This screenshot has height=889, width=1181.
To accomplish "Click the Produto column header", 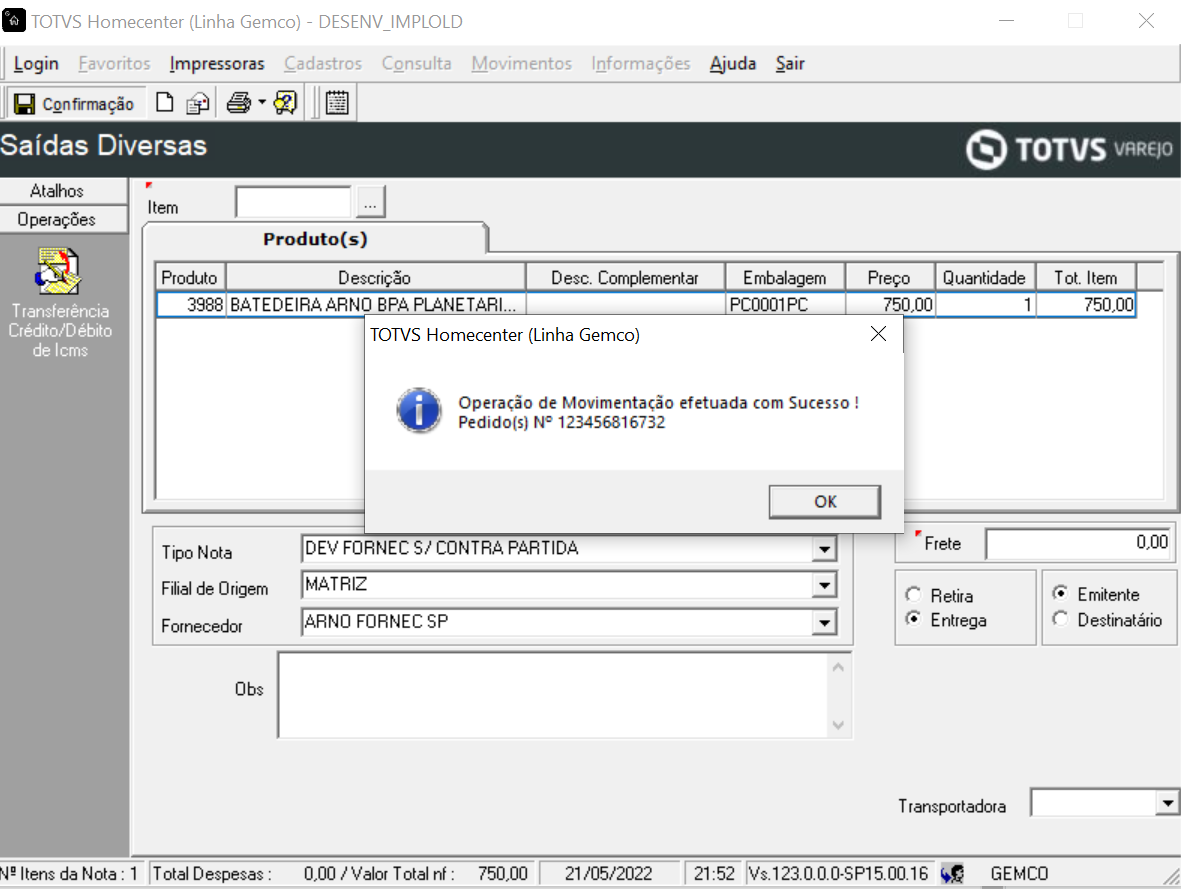I will [x=190, y=278].
